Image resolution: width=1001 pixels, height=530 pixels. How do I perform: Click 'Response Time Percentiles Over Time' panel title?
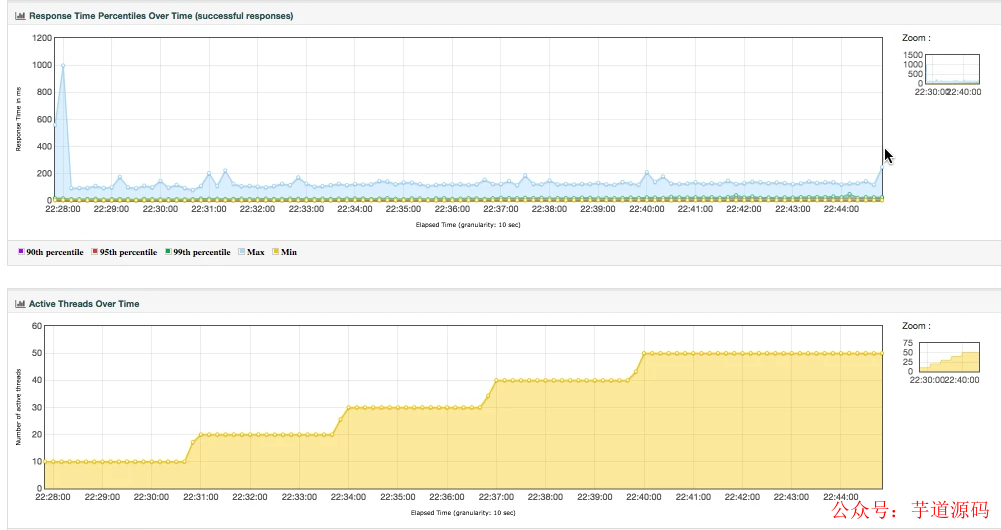[x=161, y=16]
